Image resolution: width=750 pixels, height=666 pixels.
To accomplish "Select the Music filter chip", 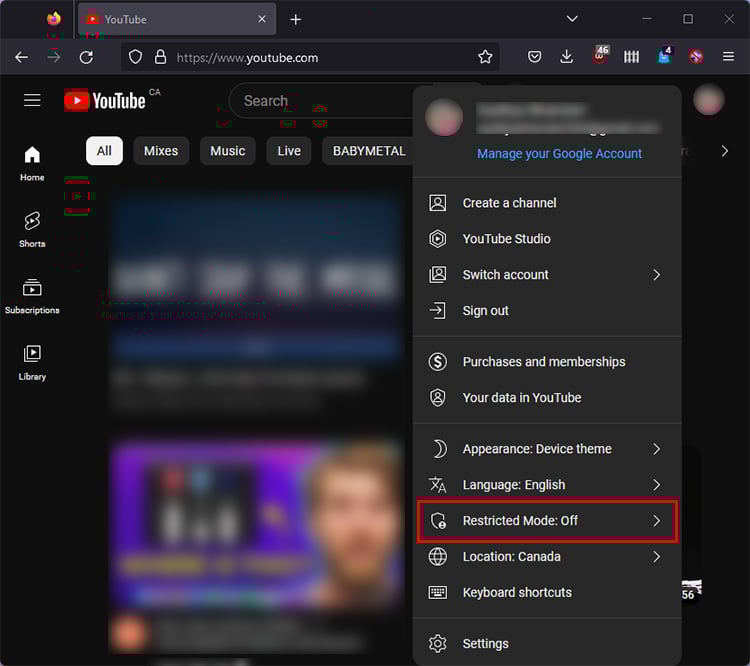I will tap(228, 151).
